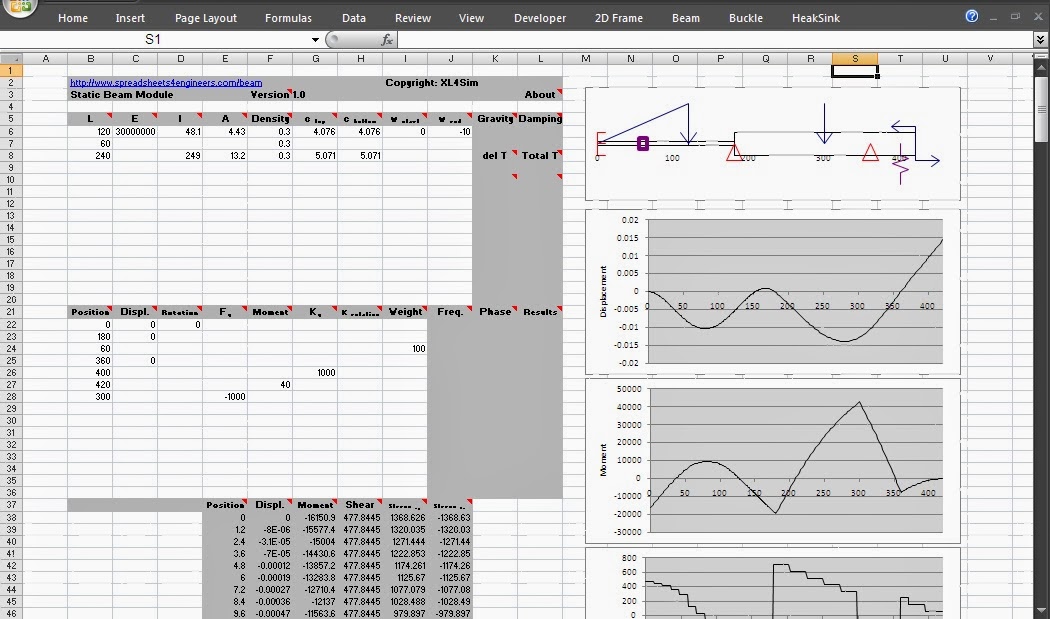Switch to the HeakSink ribbon tab
The width and height of the screenshot is (1050, 619).
[x=816, y=17]
